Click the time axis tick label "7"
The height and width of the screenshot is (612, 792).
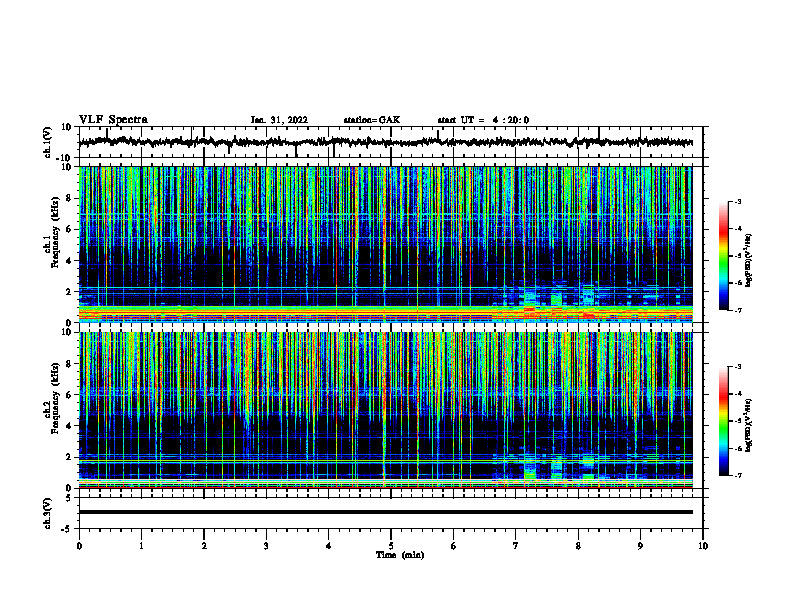pyautogui.click(x=516, y=546)
